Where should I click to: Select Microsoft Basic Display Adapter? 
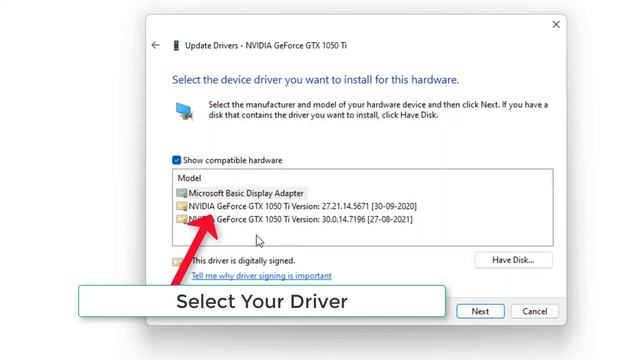246,193
